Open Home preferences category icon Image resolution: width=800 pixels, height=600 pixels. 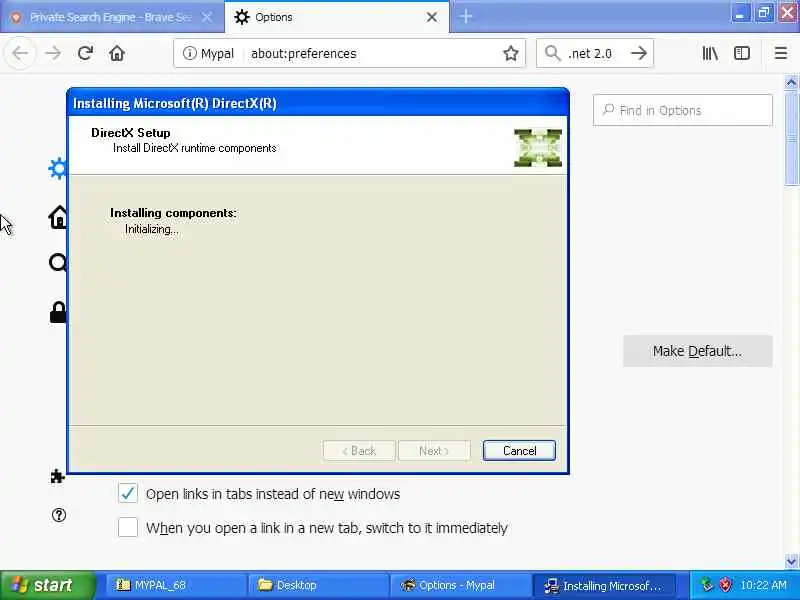(x=58, y=217)
